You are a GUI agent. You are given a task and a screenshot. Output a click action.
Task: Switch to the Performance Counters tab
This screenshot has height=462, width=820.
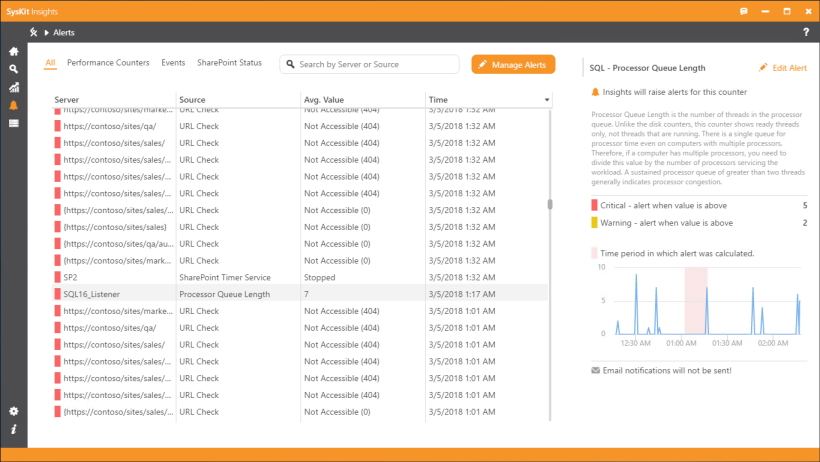(x=108, y=63)
